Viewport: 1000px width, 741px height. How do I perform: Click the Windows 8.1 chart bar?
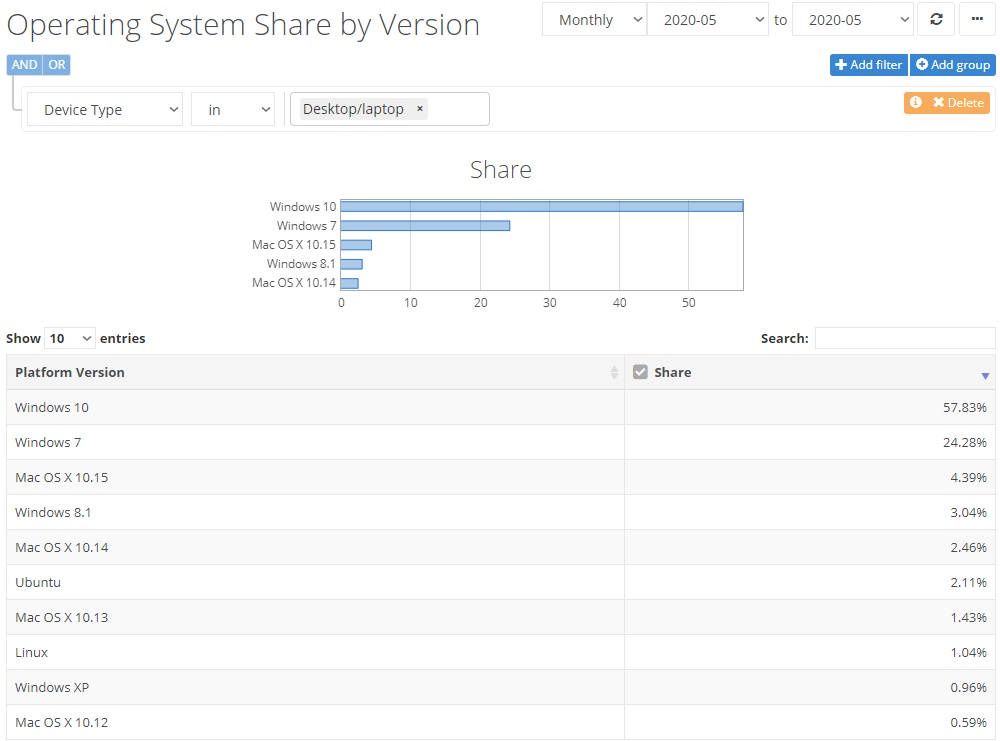coord(352,264)
